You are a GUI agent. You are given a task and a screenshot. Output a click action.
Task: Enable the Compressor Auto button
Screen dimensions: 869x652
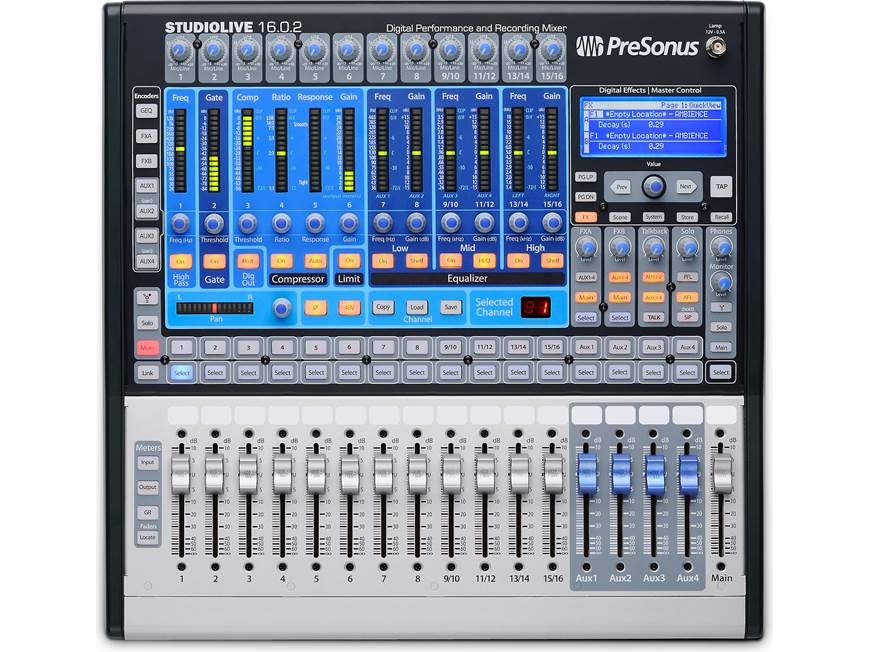315,261
